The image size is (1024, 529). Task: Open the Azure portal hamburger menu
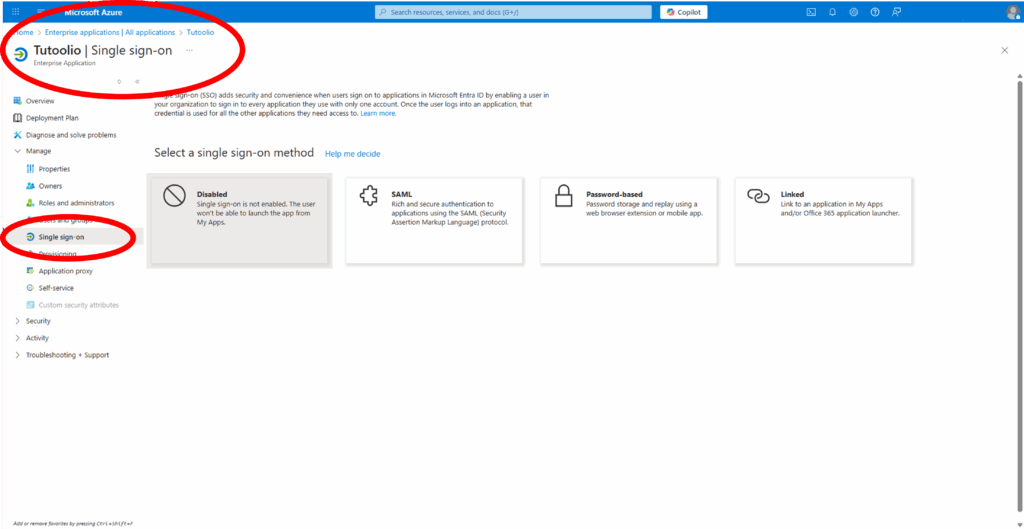click(x=15, y=12)
